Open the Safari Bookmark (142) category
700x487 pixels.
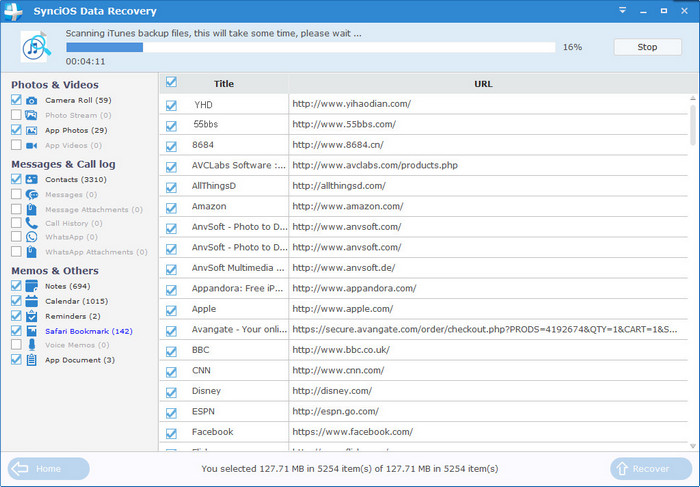(x=88, y=331)
